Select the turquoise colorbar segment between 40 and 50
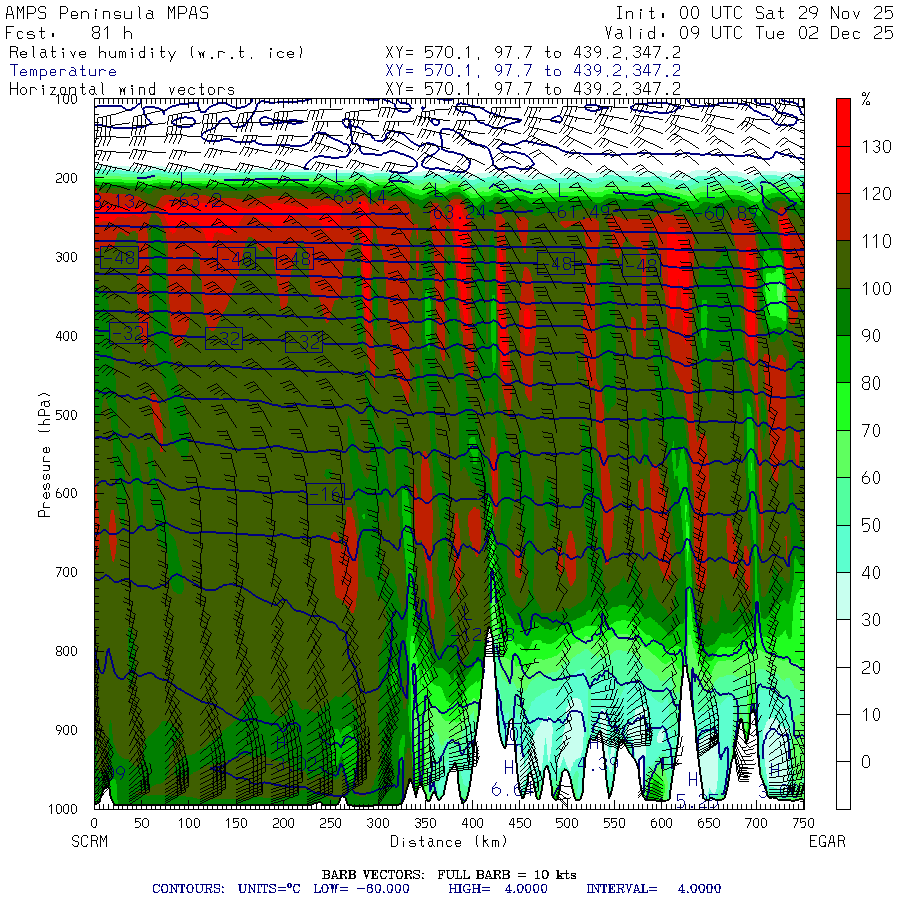Screen dimensions: 900x900 click(843, 549)
